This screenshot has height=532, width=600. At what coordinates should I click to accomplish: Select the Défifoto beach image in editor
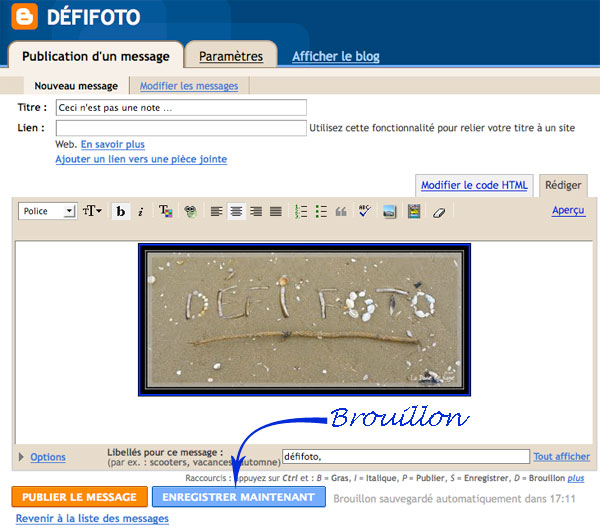(x=304, y=320)
